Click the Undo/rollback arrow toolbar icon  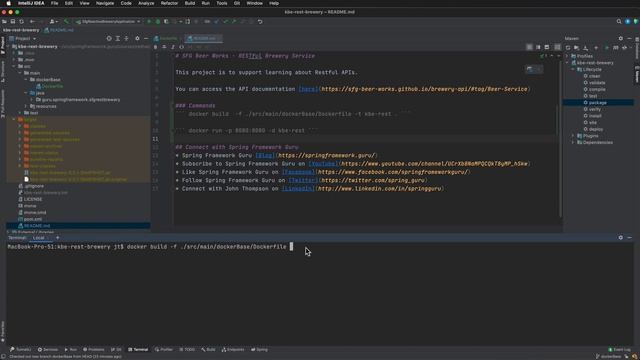pos(260,21)
